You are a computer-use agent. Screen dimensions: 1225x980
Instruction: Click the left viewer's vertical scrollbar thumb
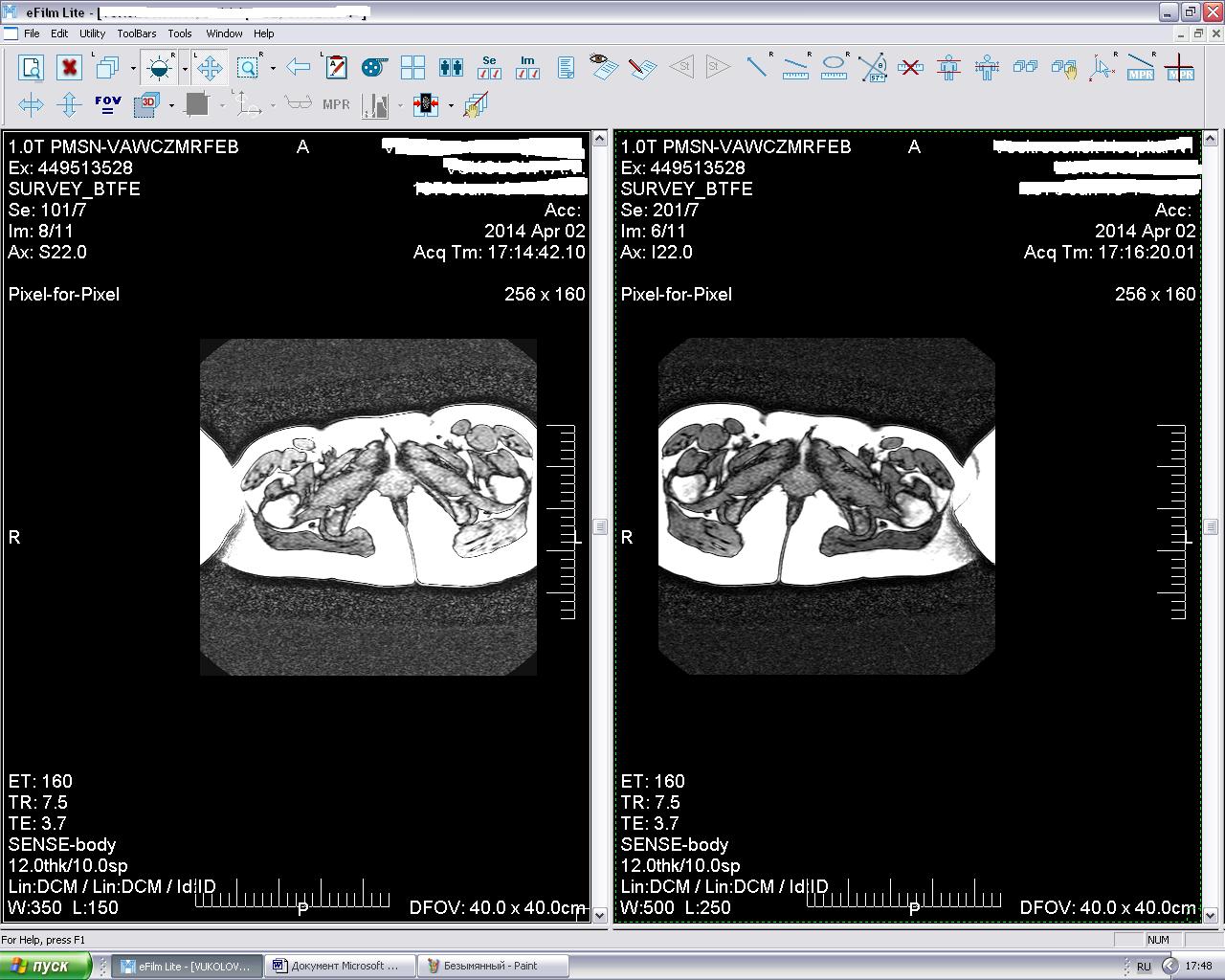coord(600,526)
